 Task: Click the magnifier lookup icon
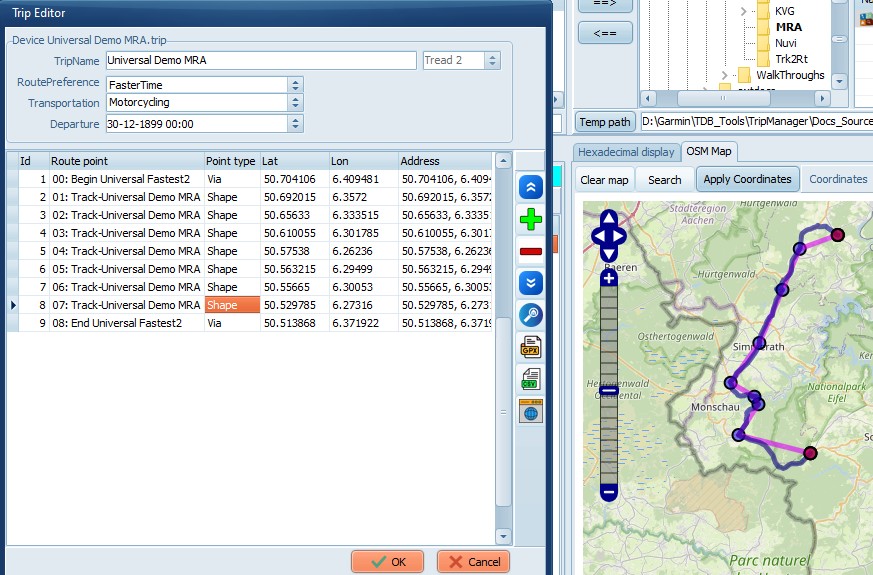click(531, 315)
